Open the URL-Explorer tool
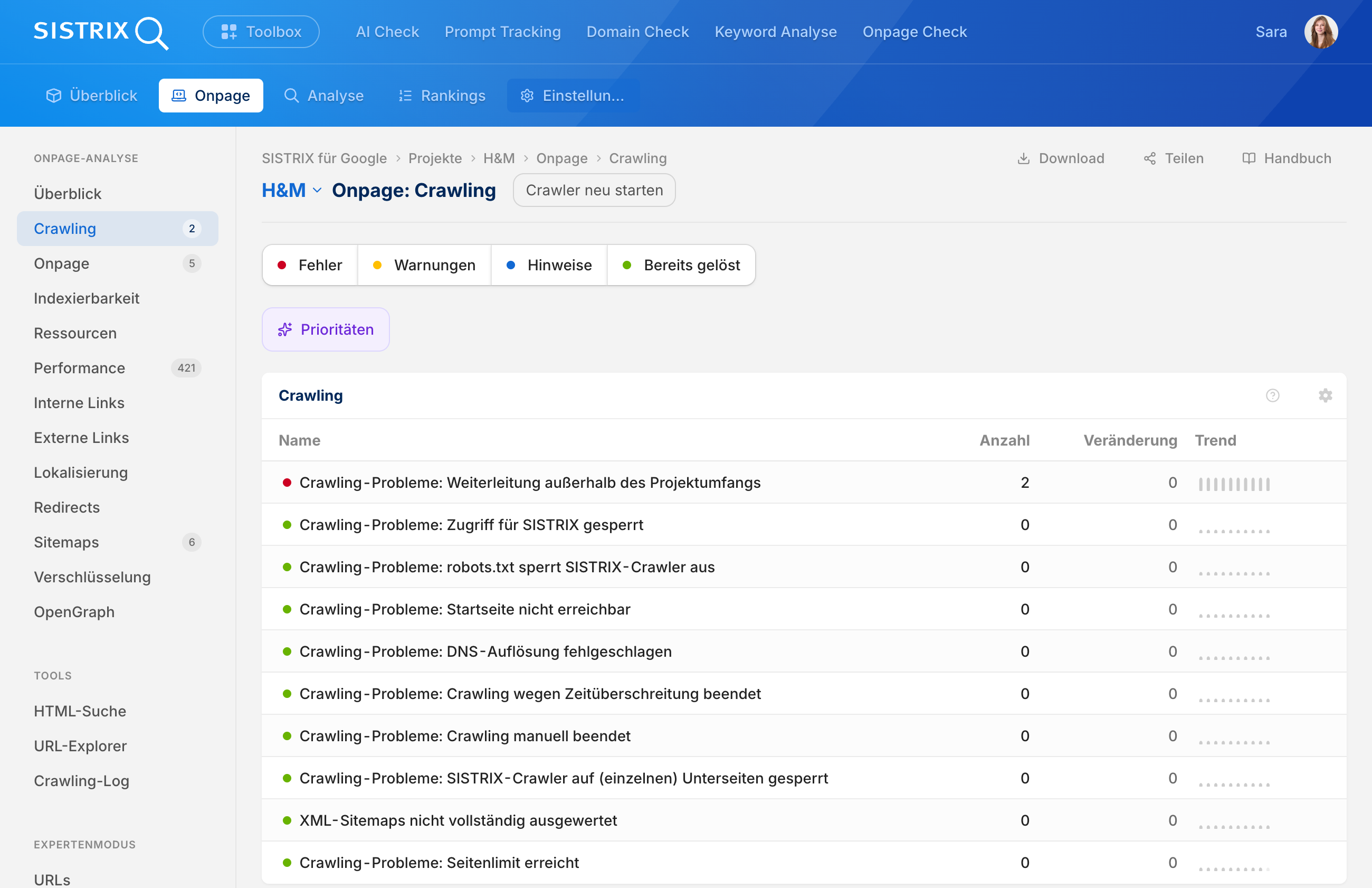 [x=118, y=746]
